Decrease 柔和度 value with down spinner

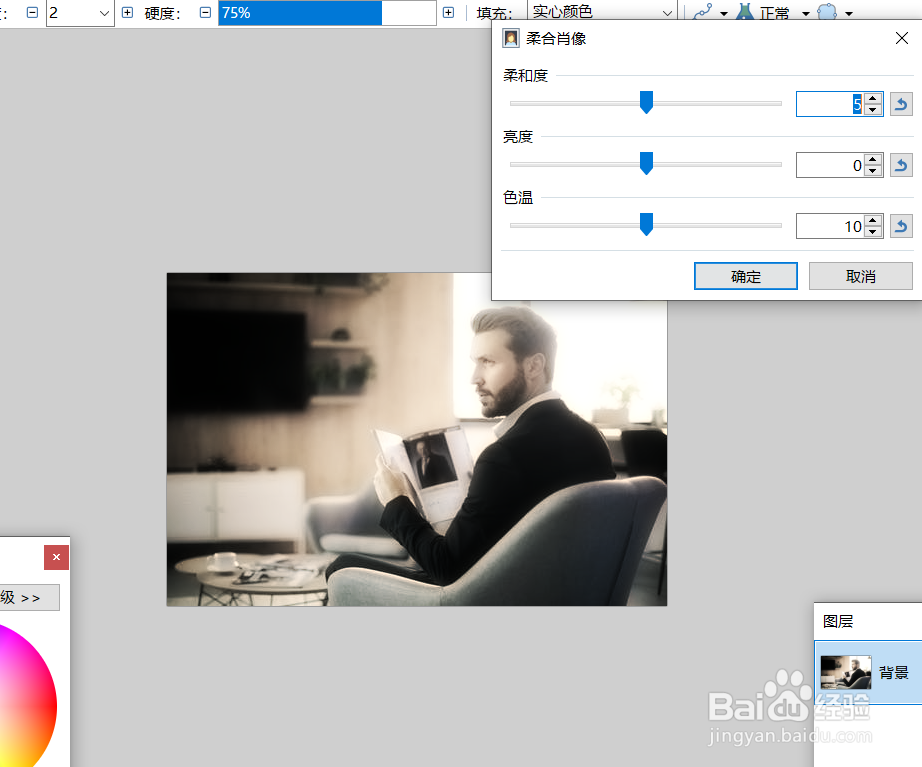coord(873,110)
